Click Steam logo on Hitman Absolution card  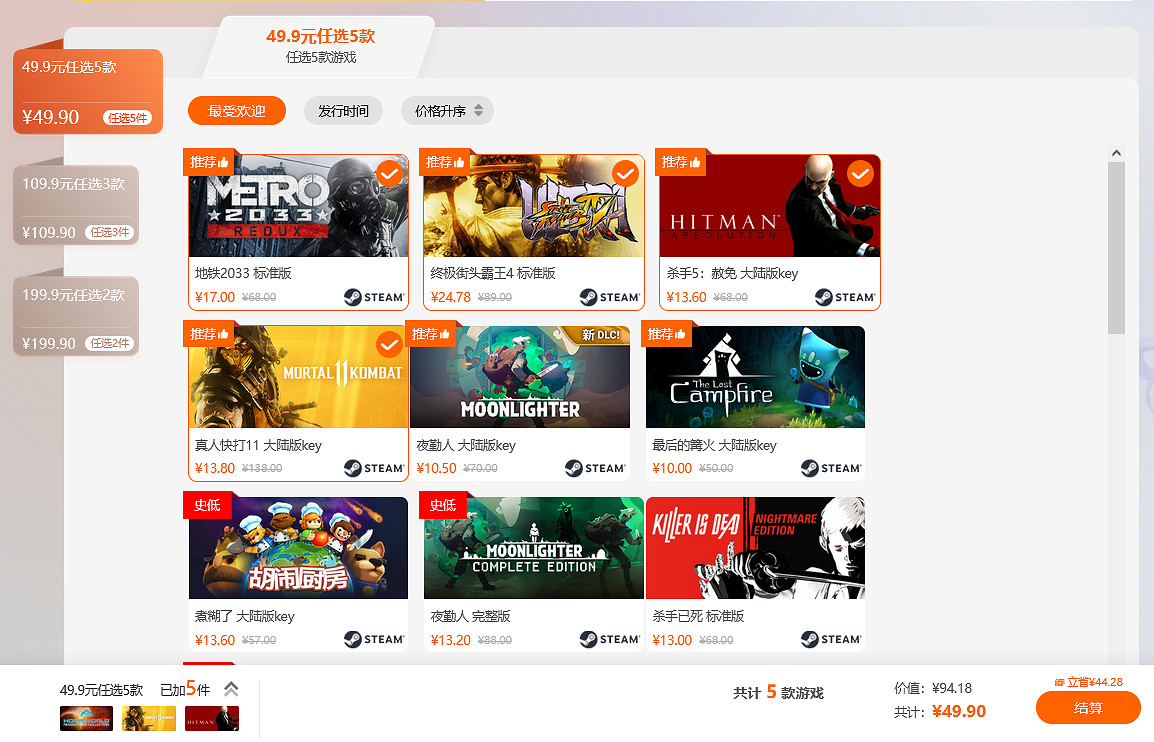click(x=845, y=297)
